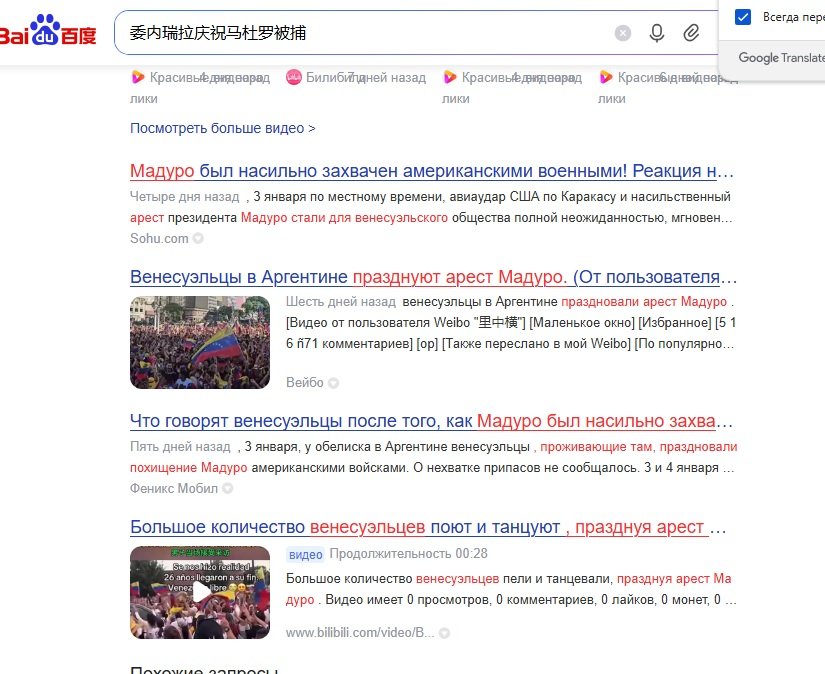Play the bilibili video thumbnail
This screenshot has width=825, height=674.
(200, 592)
